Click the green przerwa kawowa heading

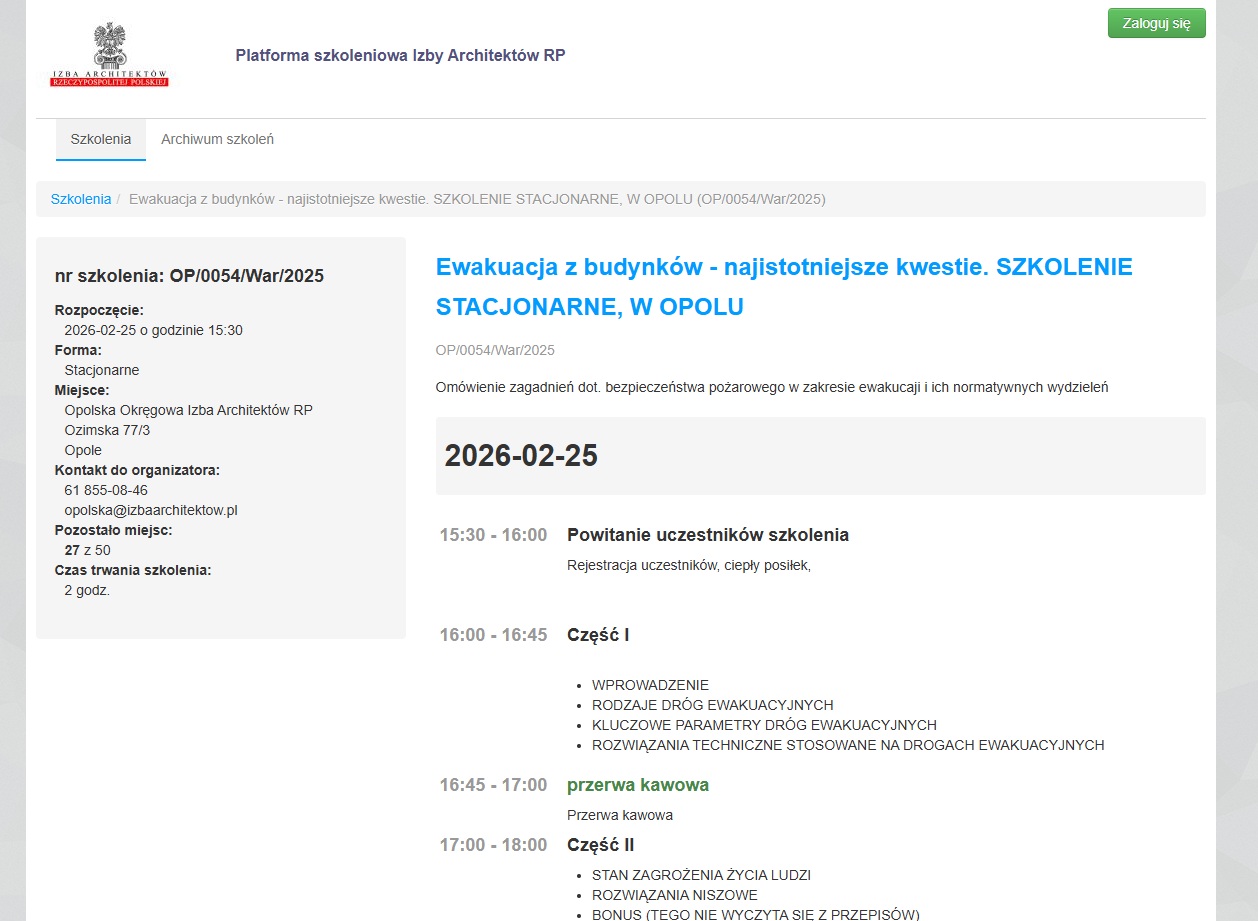point(637,785)
